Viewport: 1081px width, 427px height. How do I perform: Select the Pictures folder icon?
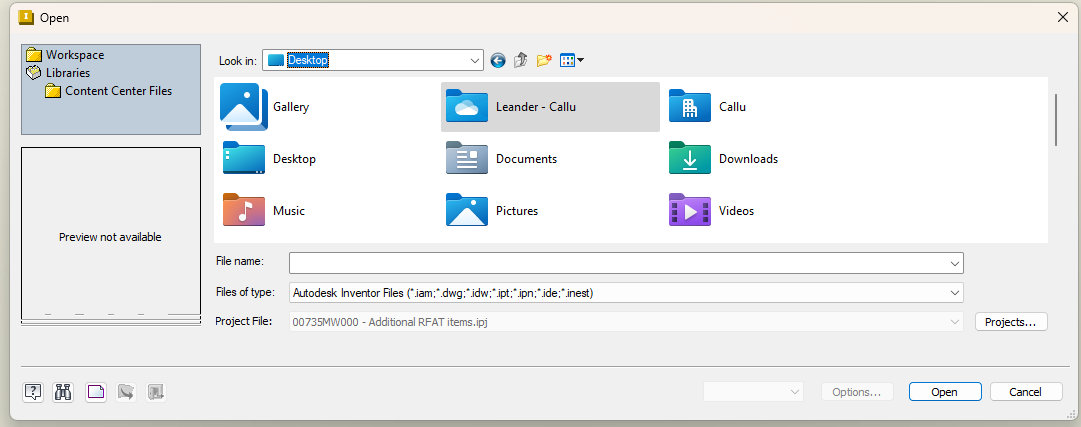pyautogui.click(x=467, y=210)
